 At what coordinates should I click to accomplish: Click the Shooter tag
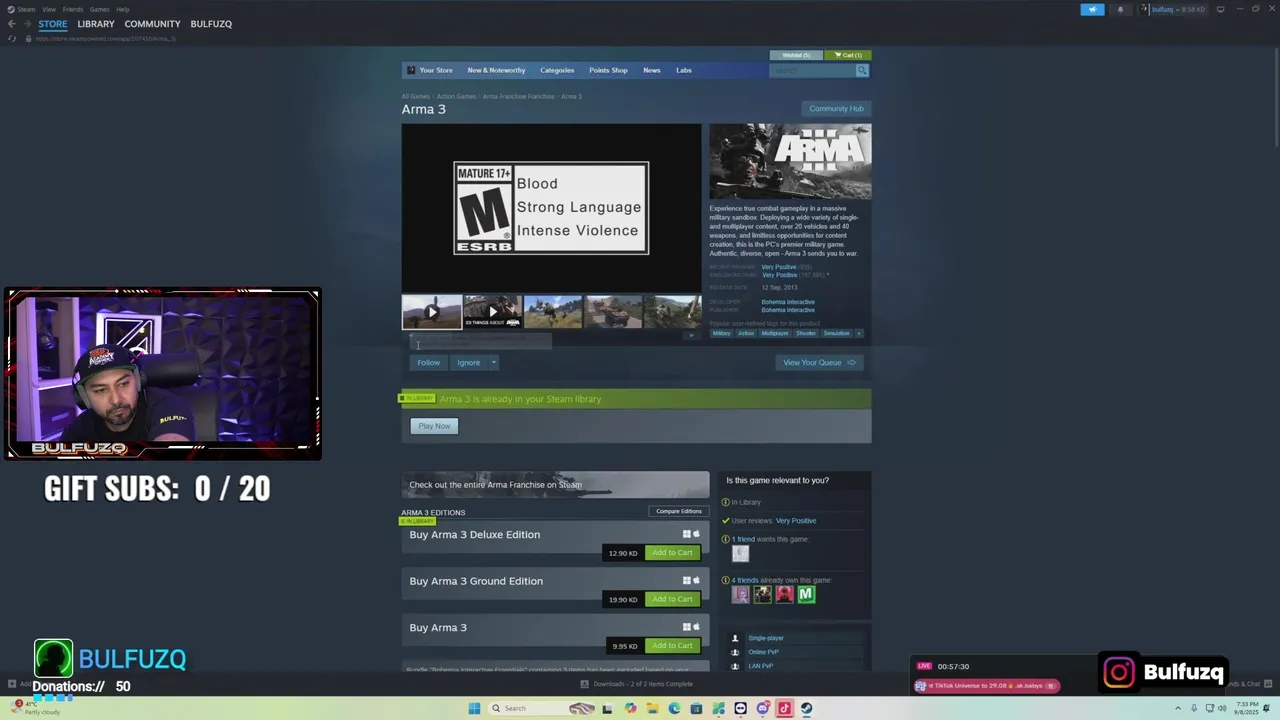[806, 333]
